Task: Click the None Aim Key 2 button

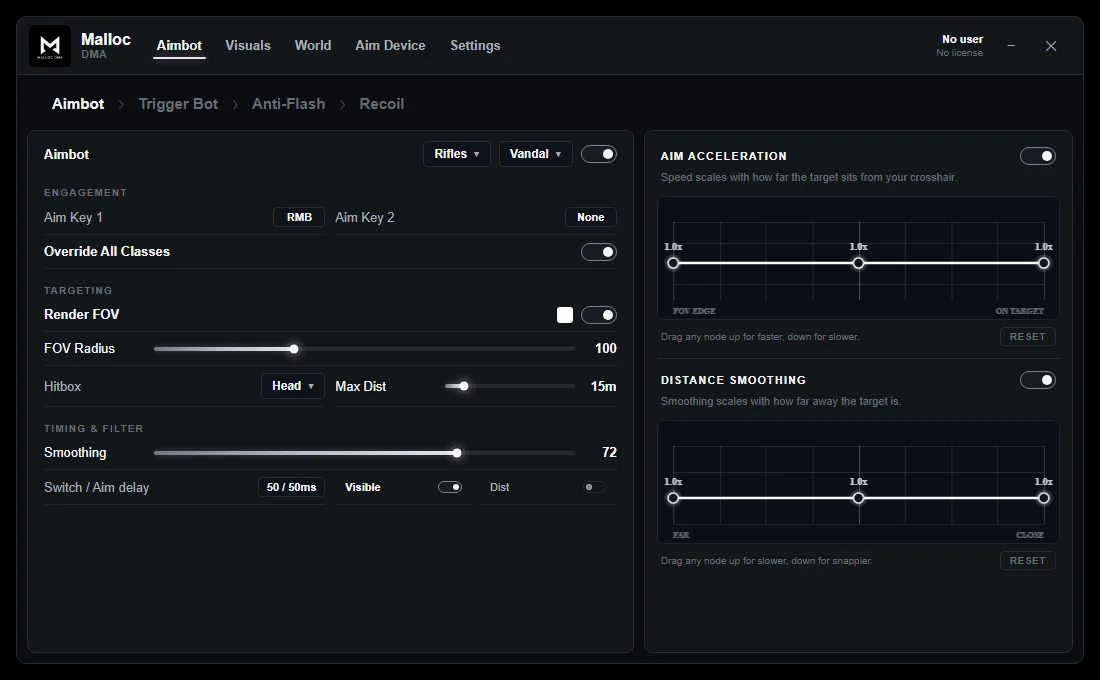Action: (591, 217)
